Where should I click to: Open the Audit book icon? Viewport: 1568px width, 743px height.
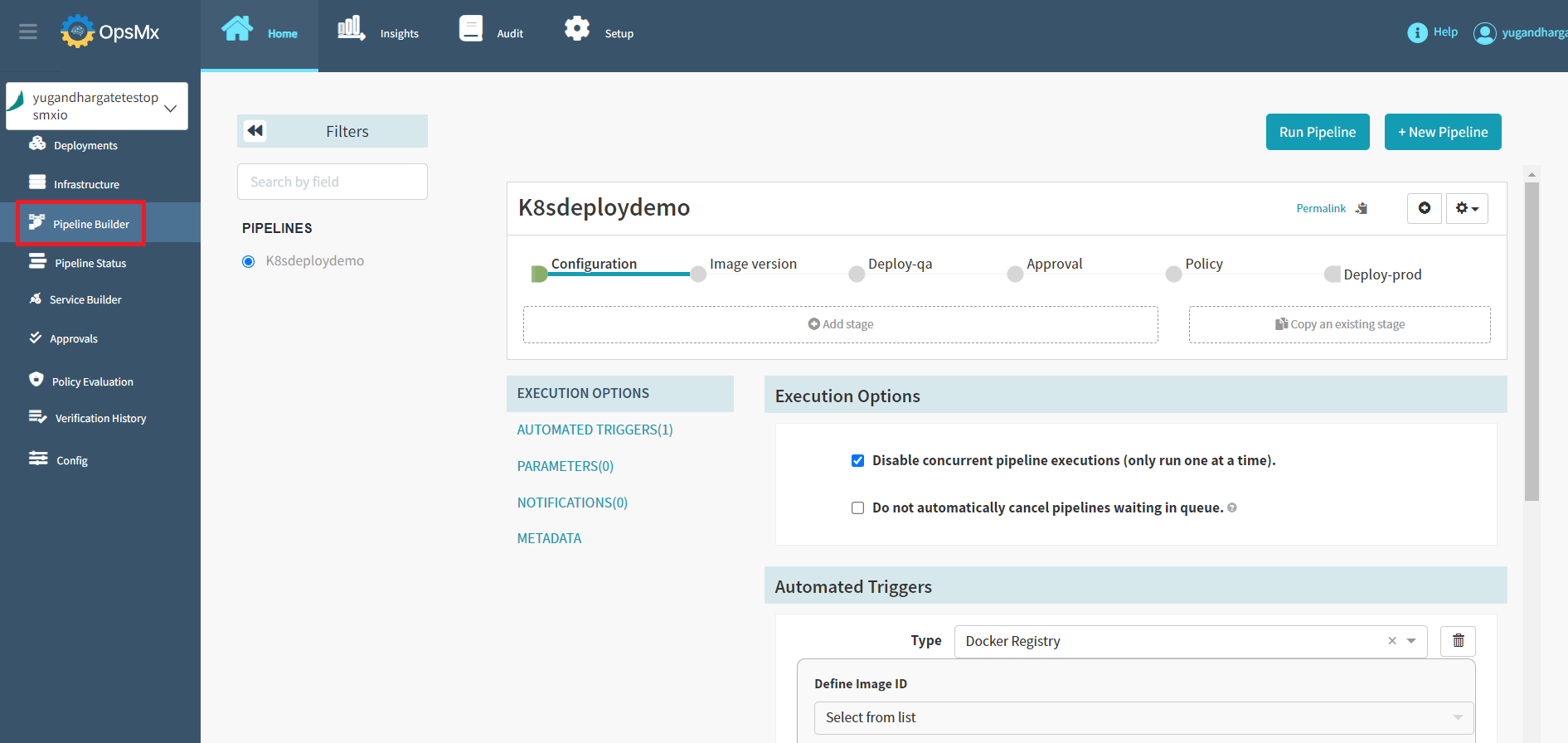(x=471, y=29)
